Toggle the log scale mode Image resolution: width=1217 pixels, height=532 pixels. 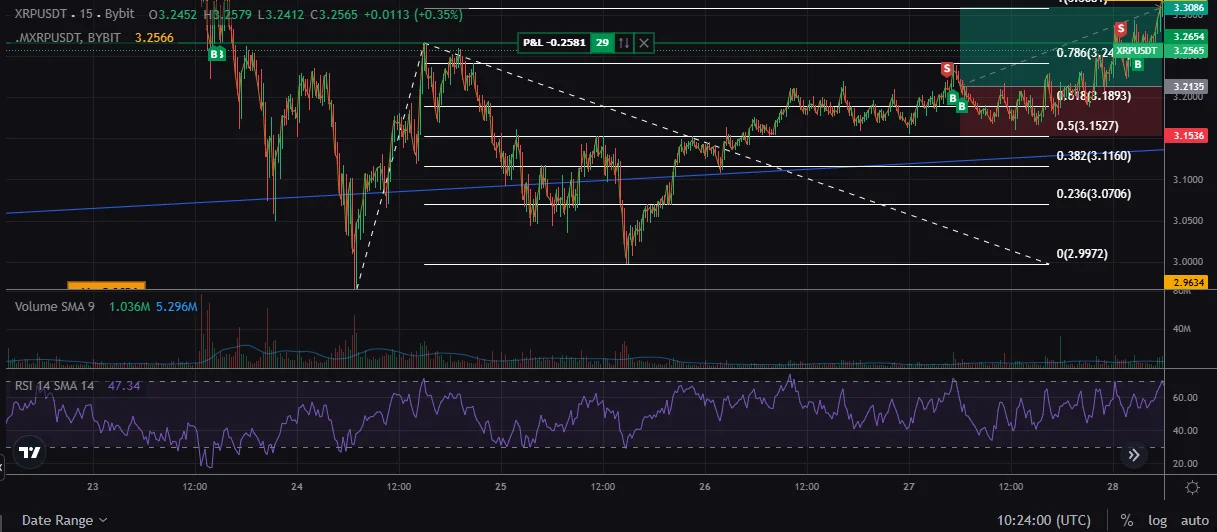click(1157, 520)
